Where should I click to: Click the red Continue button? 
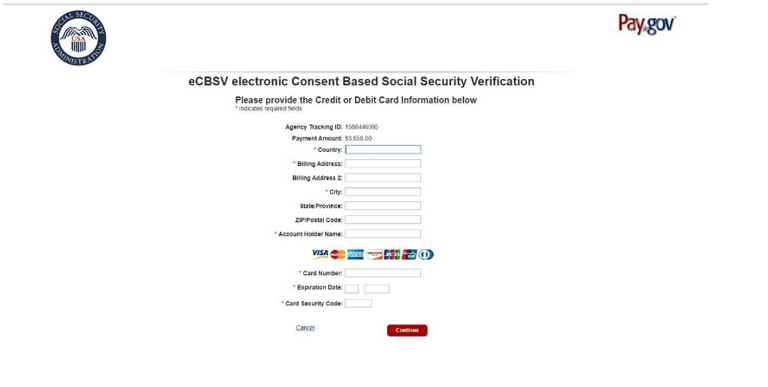pos(407,330)
